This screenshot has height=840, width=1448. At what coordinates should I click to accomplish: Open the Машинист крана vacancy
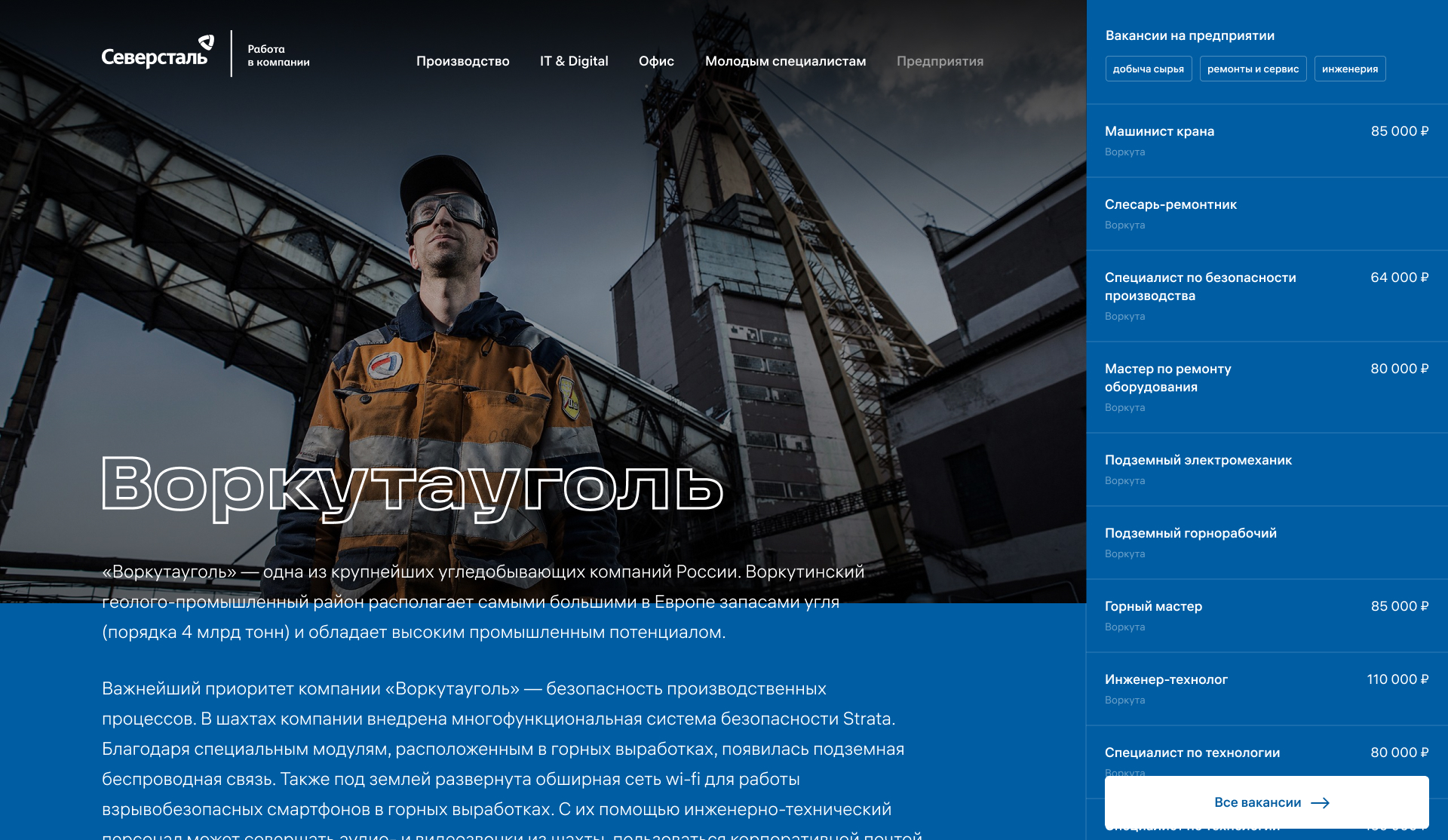pos(1159,131)
